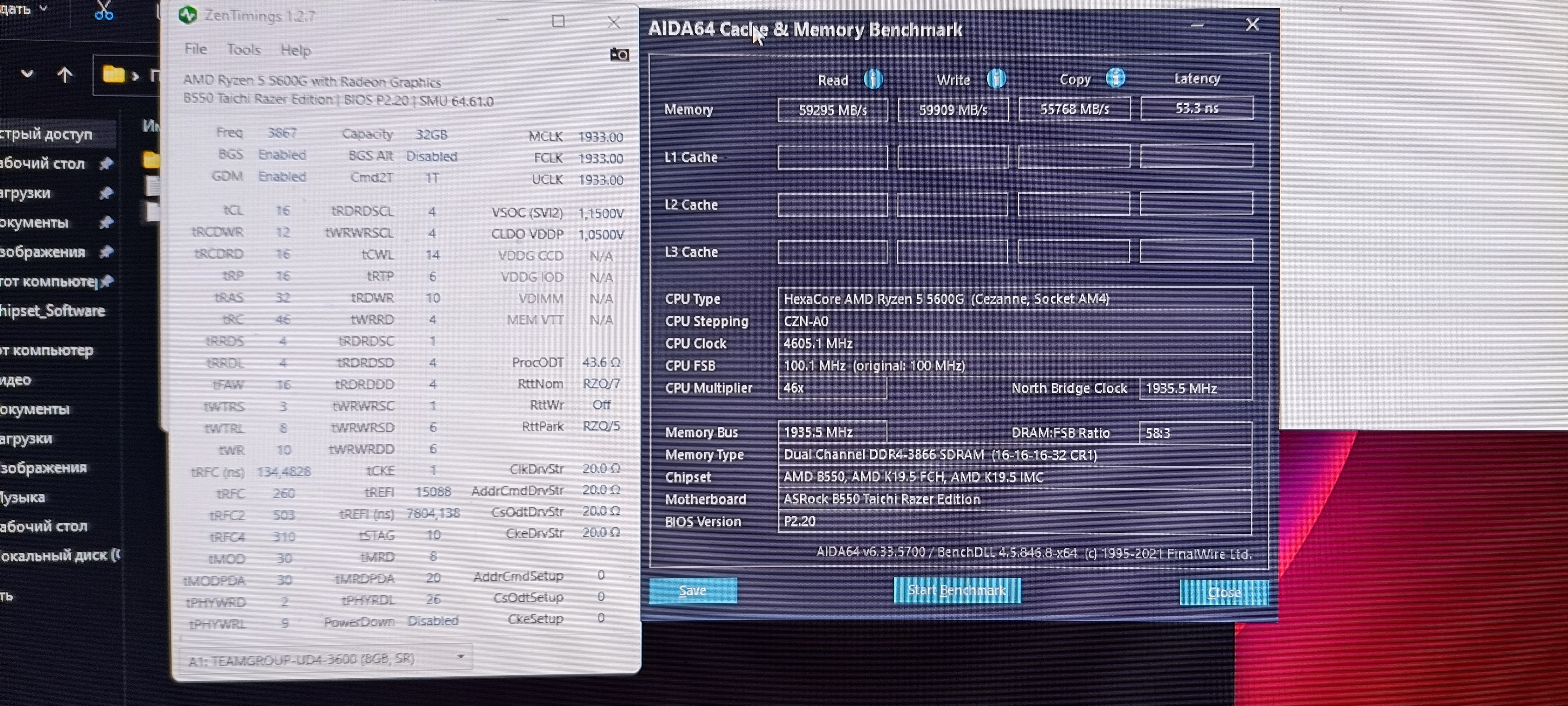Image resolution: width=1568 pixels, height=706 pixels.
Task: Click the Write benchmark info icon
Action: (996, 78)
